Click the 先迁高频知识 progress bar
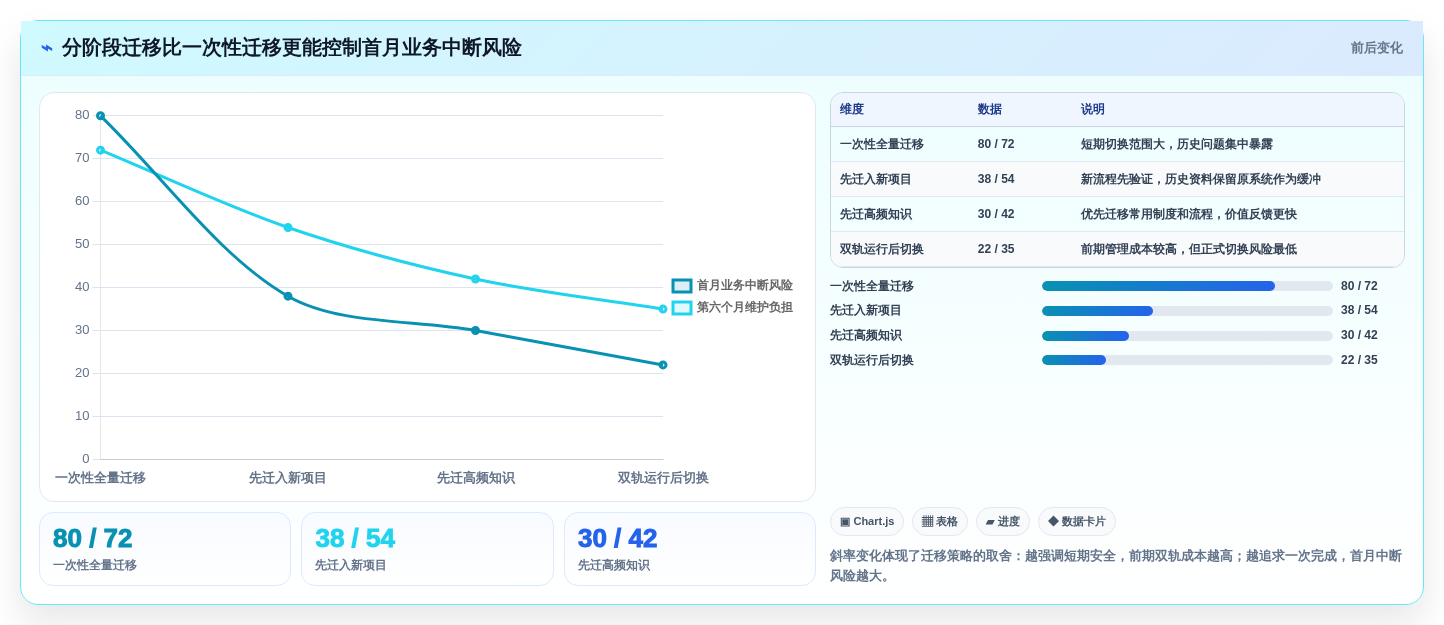 point(1187,336)
